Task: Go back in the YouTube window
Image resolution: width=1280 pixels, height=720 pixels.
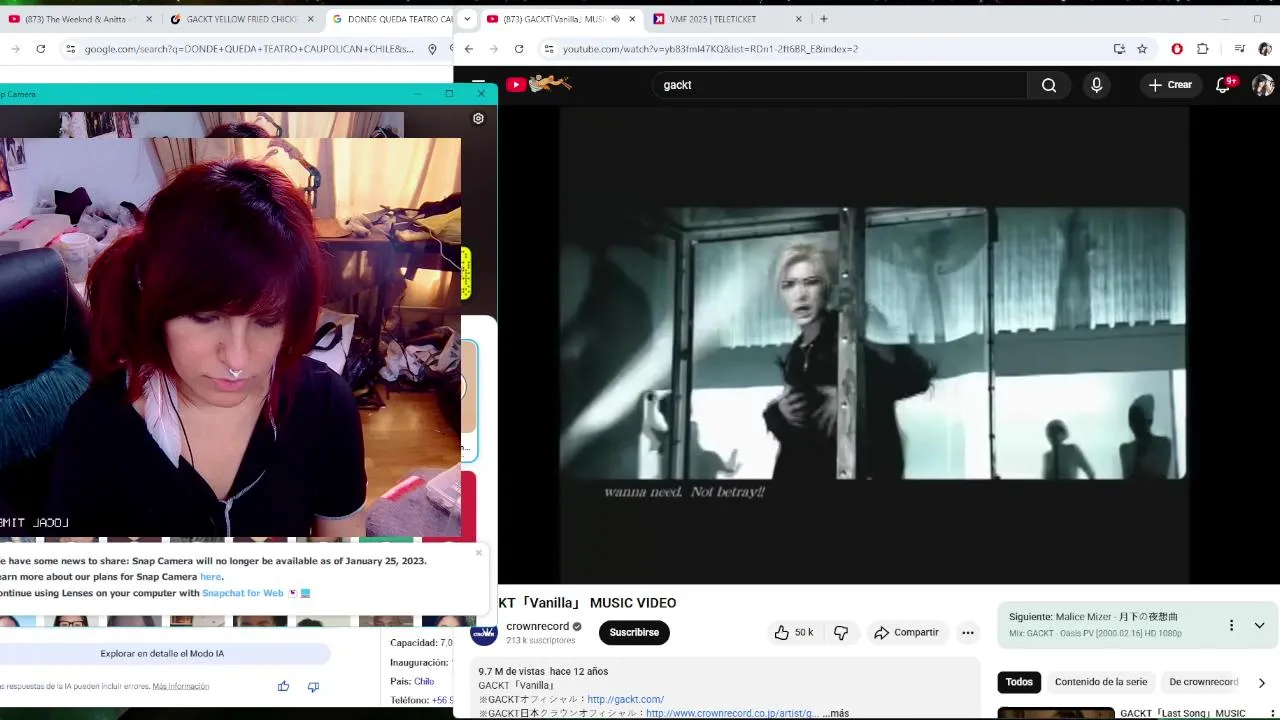Action: pyautogui.click(x=468, y=49)
